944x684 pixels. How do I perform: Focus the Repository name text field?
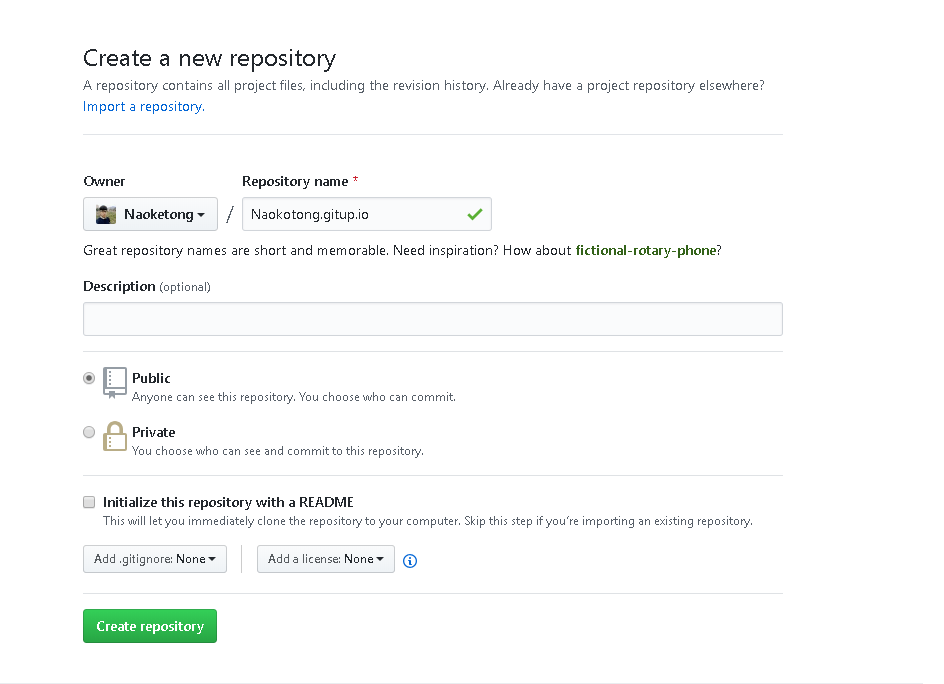355,214
